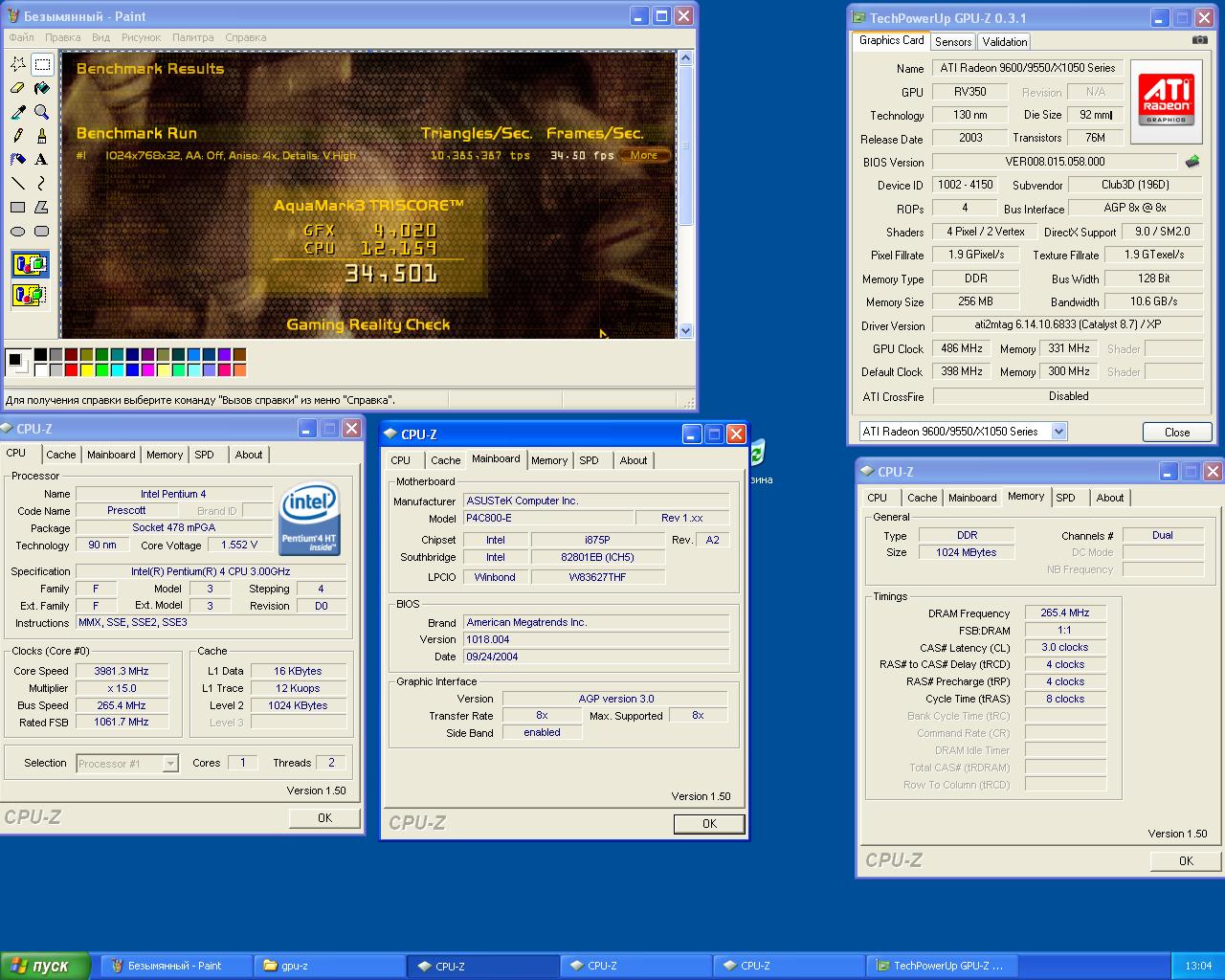Choose the straight Line tool in Paint
The height and width of the screenshot is (980, 1225).
click(18, 183)
